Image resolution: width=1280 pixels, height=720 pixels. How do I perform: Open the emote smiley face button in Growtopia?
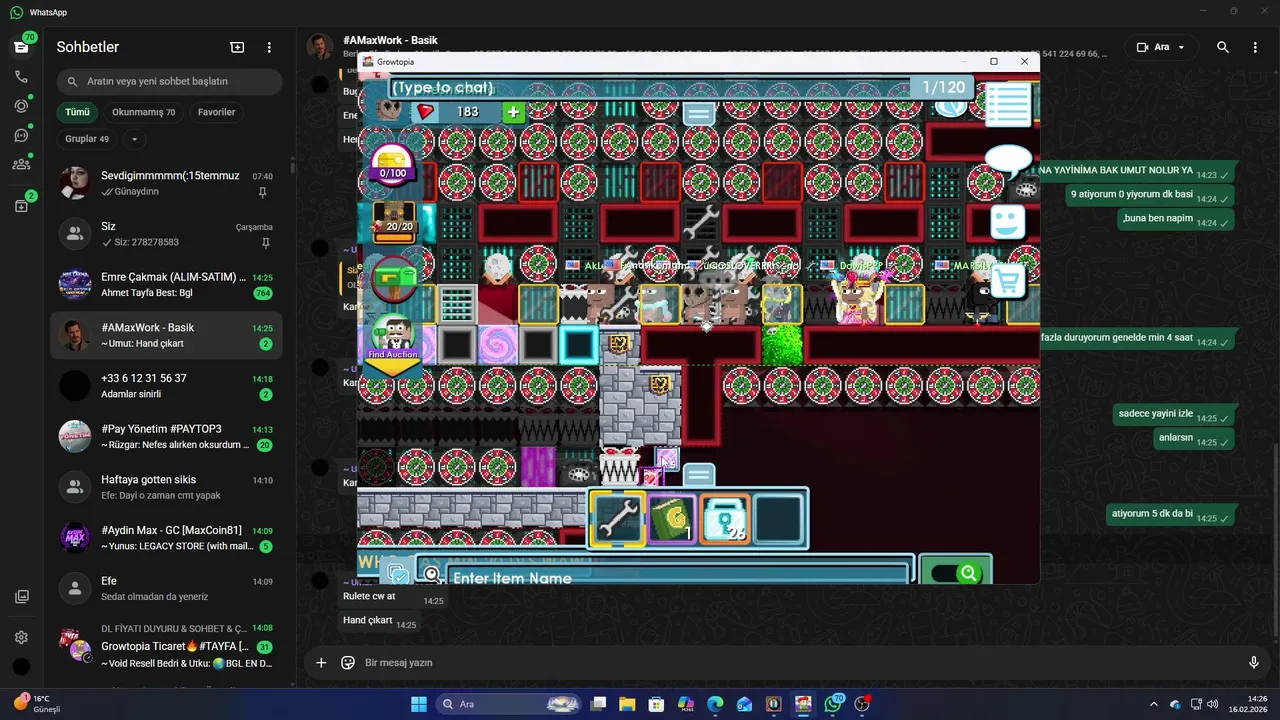1008,222
